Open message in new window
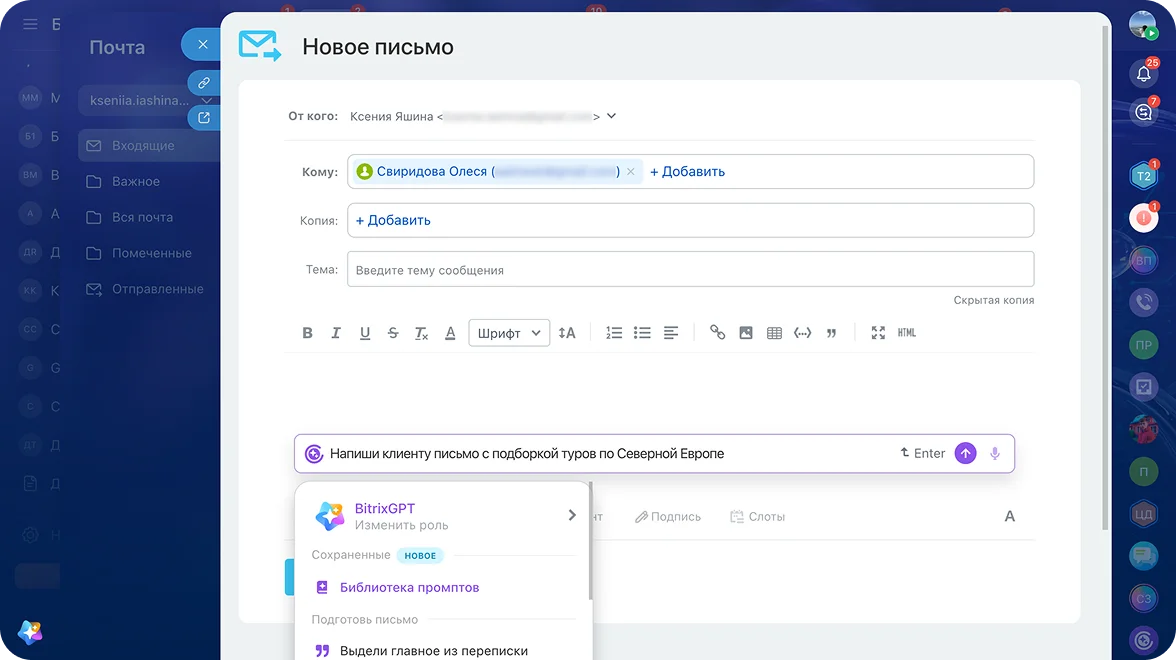Viewport: 1176px width, 660px height. pyautogui.click(x=203, y=118)
